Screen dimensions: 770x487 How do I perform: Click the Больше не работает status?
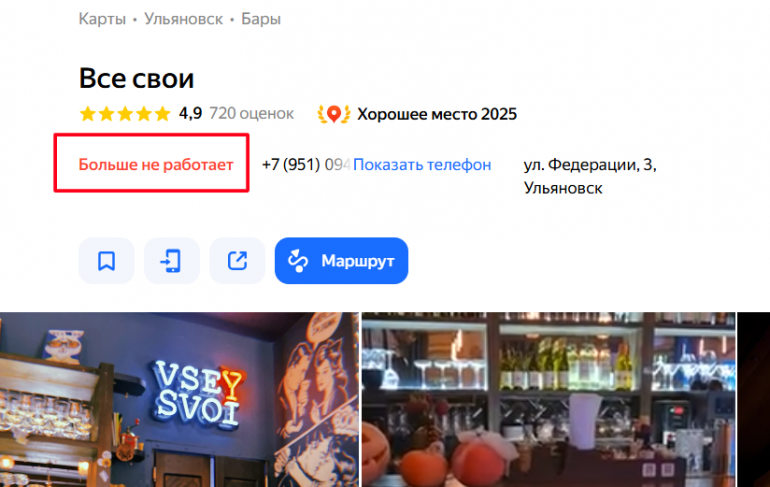(156, 164)
